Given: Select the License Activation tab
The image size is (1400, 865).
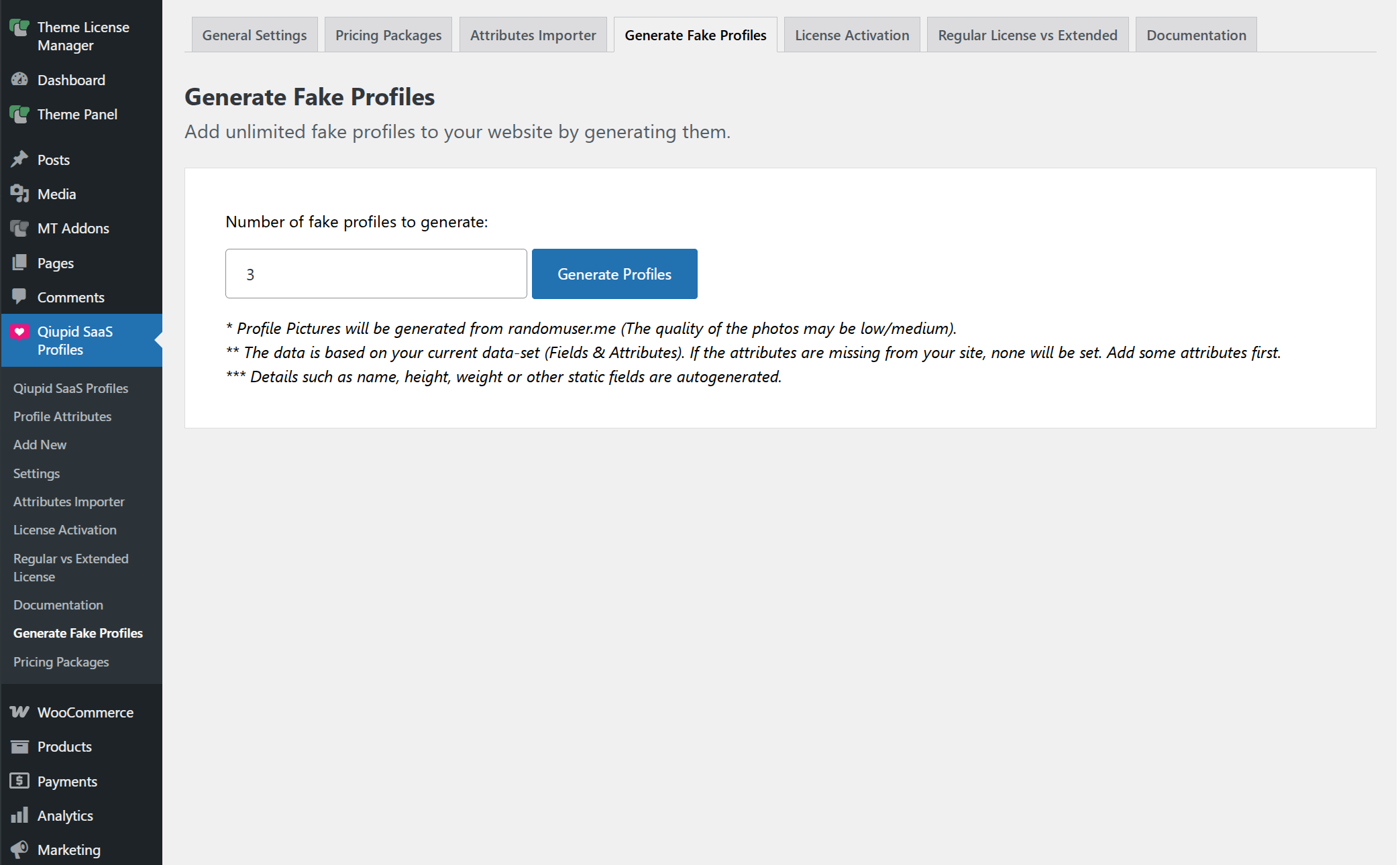Looking at the screenshot, I should pos(852,35).
